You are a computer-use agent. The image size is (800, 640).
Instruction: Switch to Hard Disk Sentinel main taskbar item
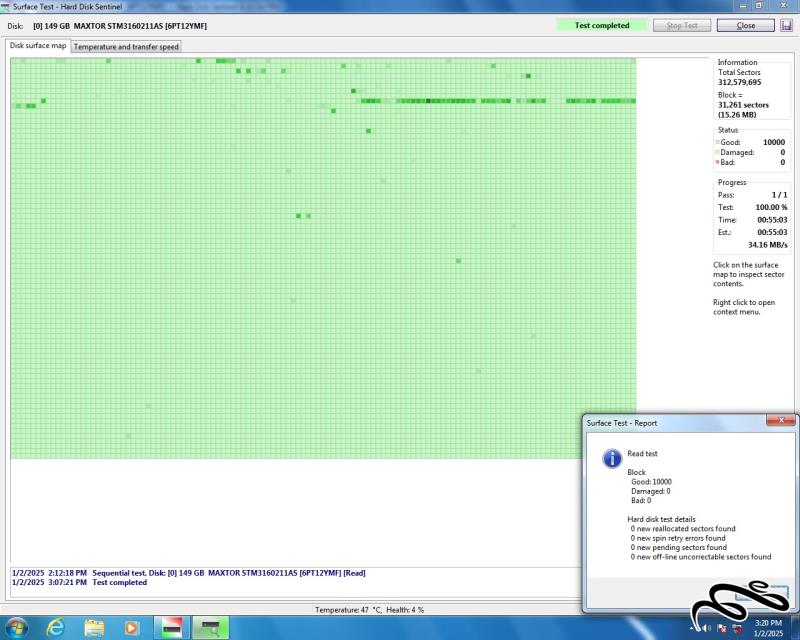point(171,628)
